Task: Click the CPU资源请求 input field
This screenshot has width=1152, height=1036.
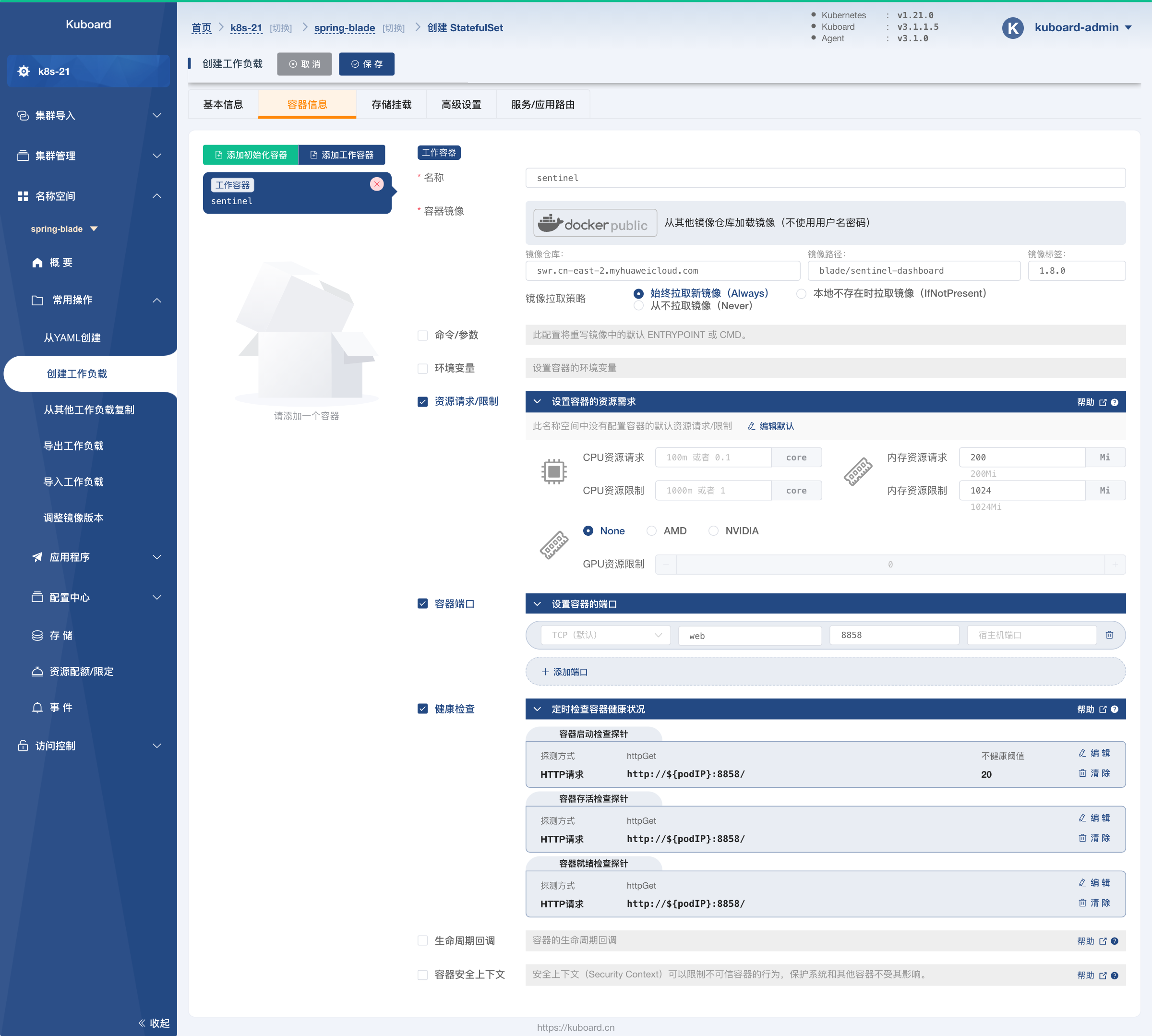Action: click(713, 458)
